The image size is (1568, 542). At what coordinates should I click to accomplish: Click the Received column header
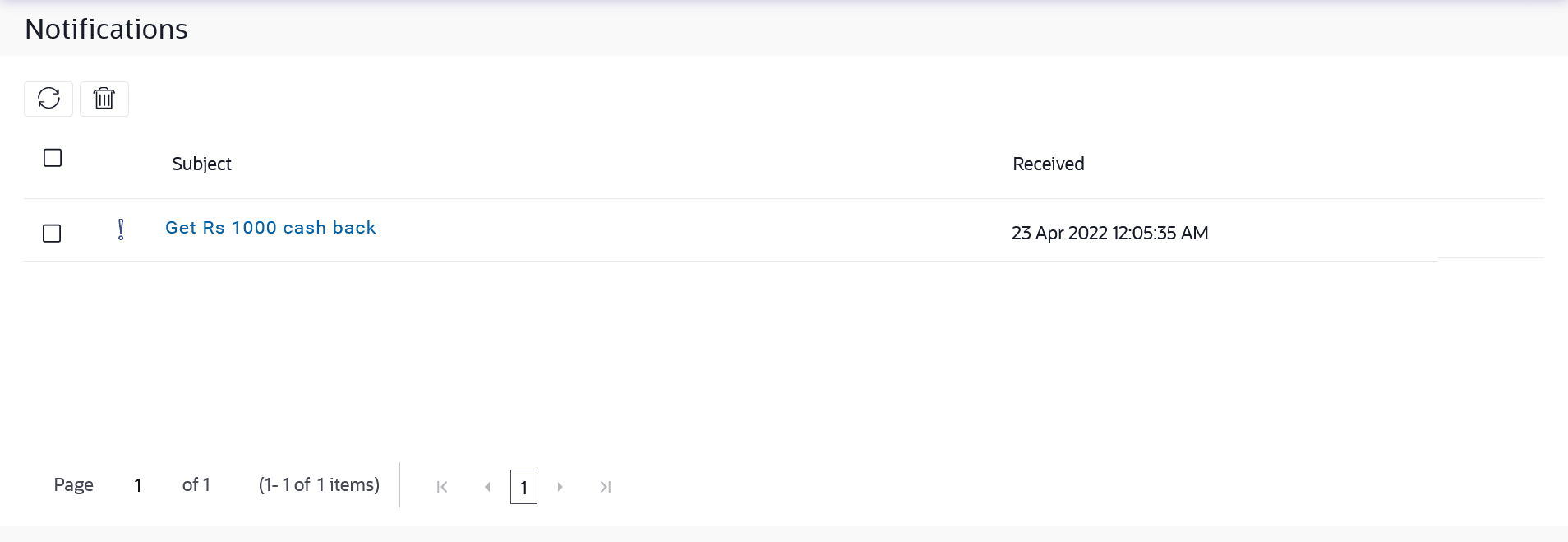coord(1048,164)
